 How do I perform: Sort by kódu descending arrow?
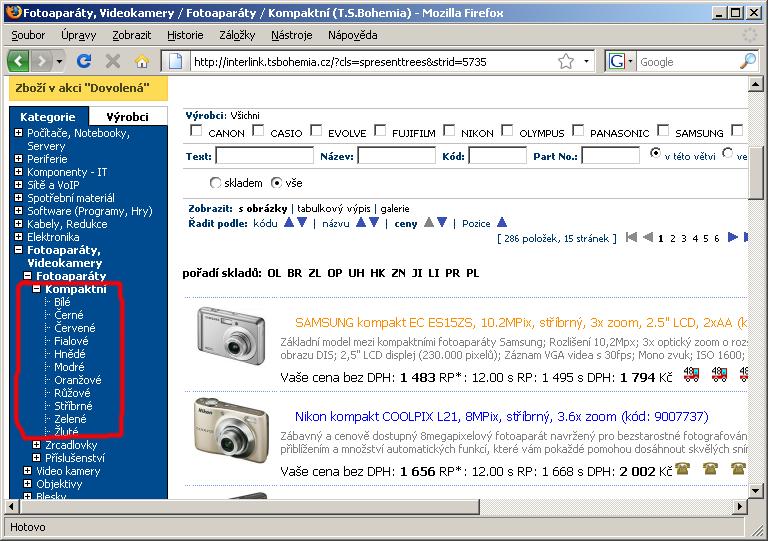pos(302,223)
